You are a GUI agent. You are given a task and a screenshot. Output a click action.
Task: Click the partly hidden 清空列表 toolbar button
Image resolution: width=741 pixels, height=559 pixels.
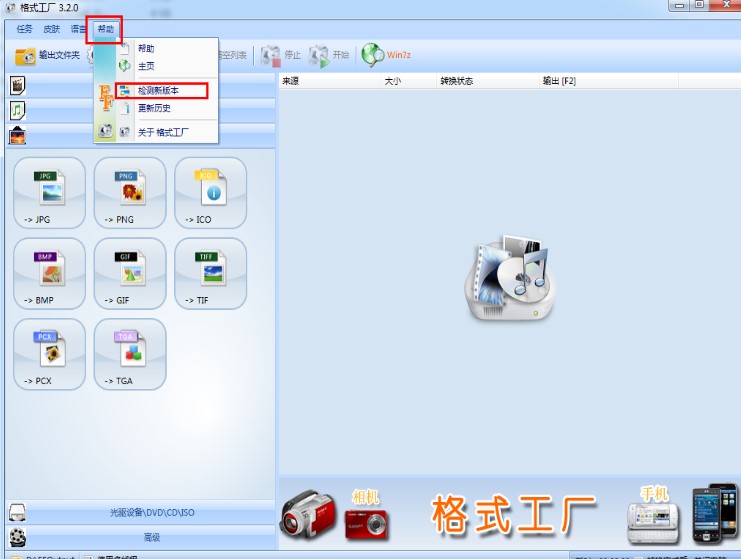click(x=233, y=55)
